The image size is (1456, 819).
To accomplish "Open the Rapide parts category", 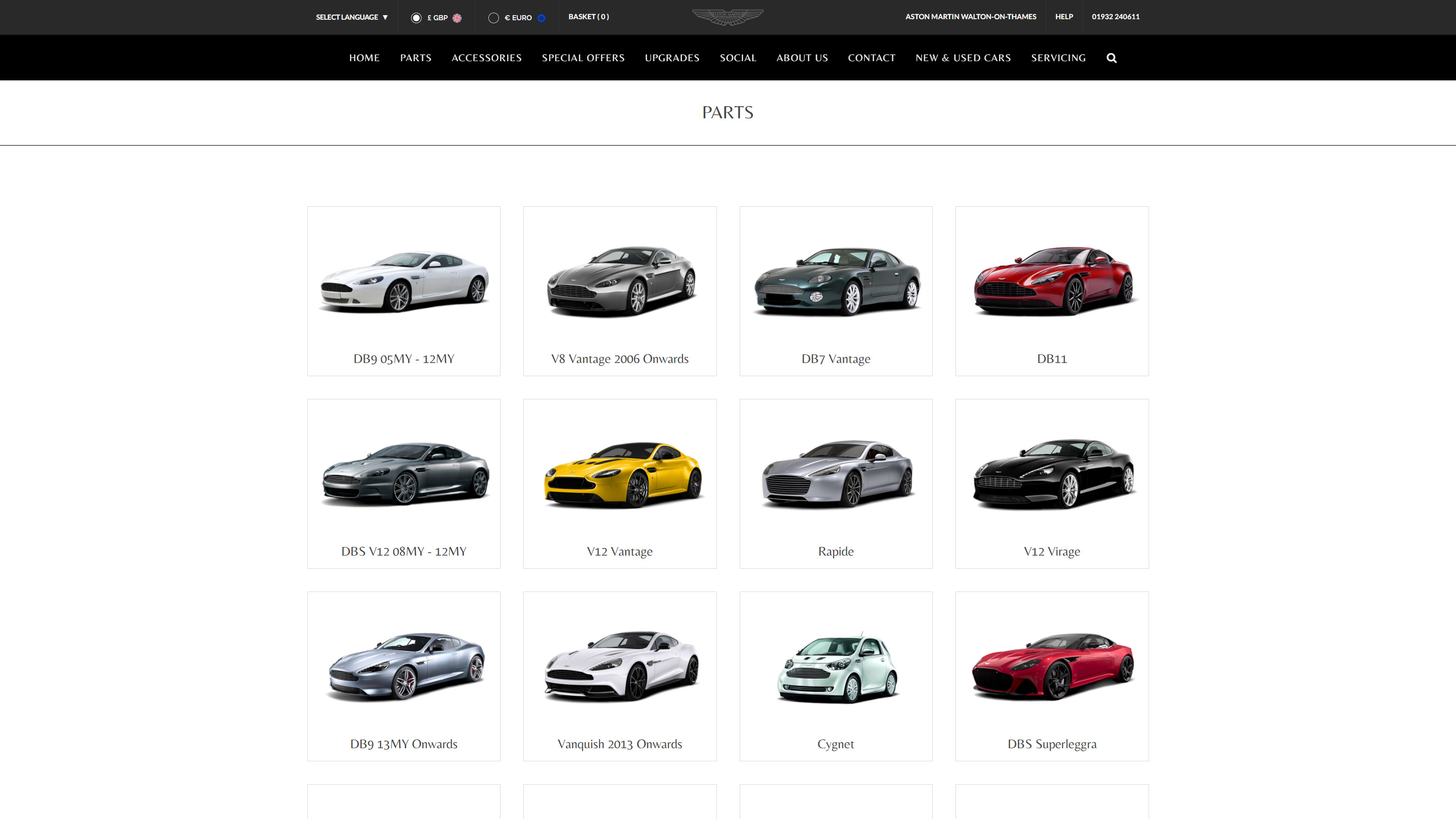I will tap(835, 484).
